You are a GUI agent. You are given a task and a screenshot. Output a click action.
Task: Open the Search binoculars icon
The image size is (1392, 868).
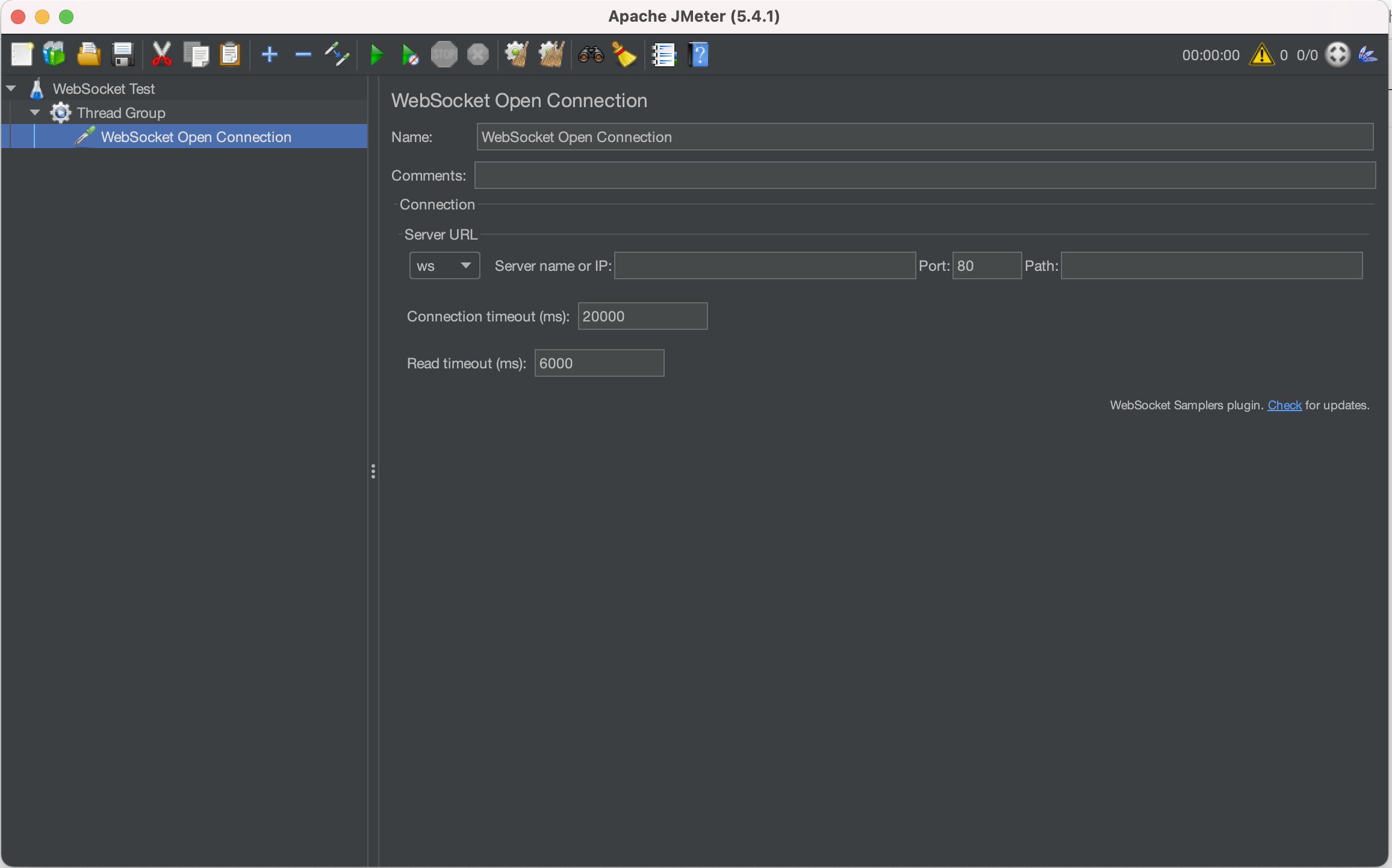coord(591,55)
